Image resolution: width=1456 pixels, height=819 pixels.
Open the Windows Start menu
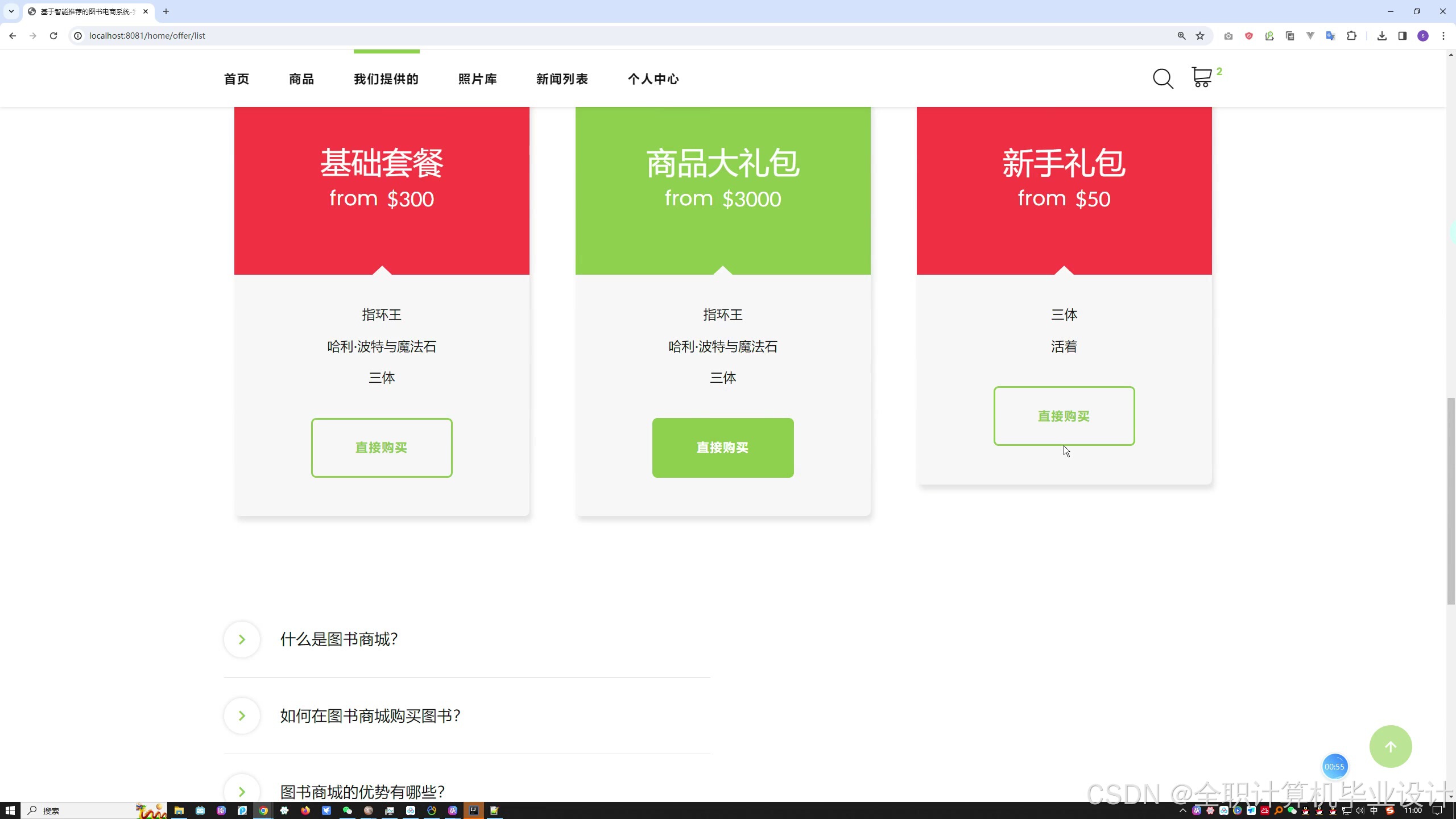pyautogui.click(x=10, y=810)
